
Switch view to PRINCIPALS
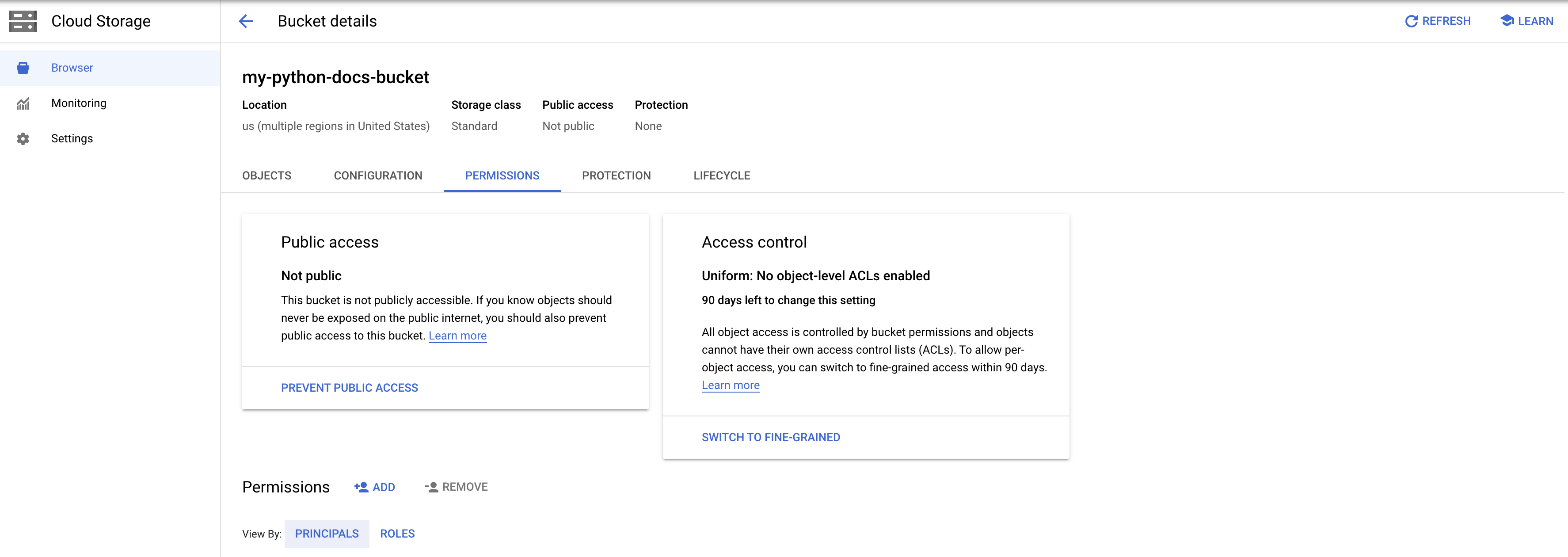coord(327,534)
